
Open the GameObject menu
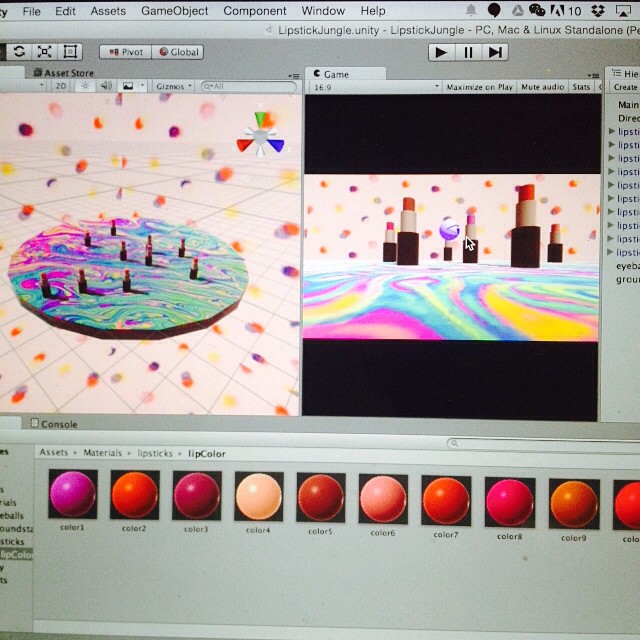click(175, 11)
